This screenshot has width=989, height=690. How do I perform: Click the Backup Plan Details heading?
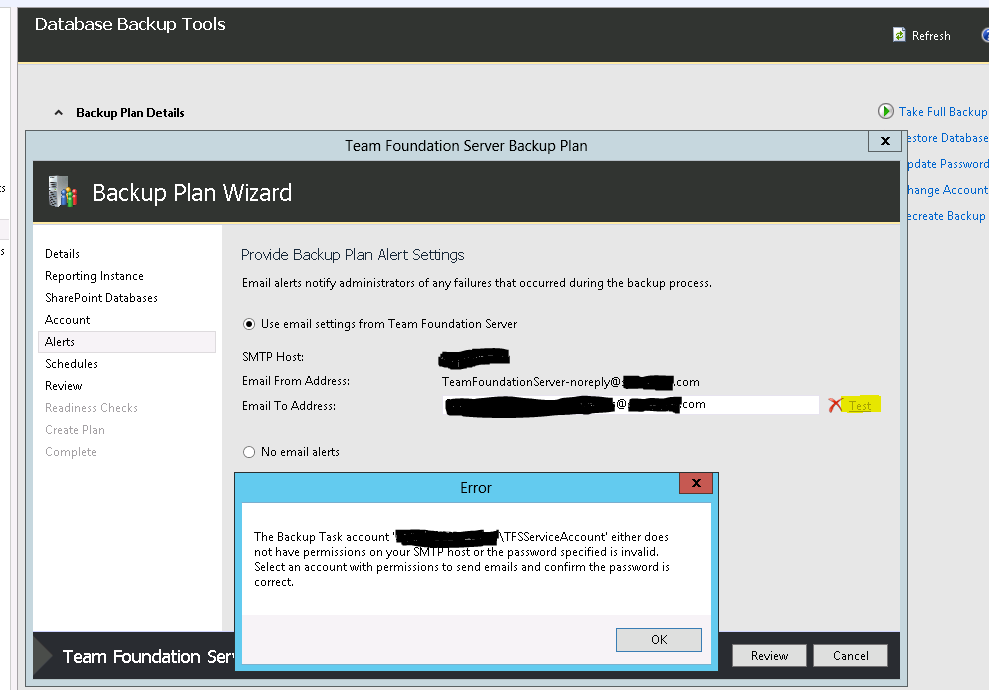click(130, 113)
